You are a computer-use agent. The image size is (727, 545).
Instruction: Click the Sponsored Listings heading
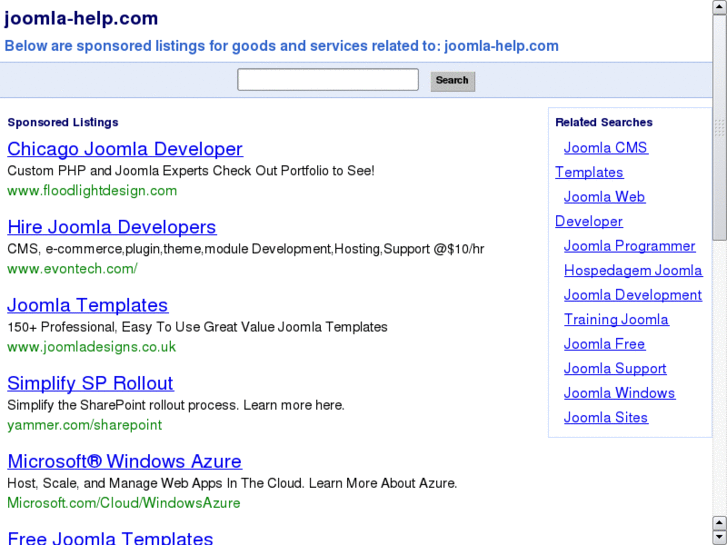pyautogui.click(x=63, y=122)
